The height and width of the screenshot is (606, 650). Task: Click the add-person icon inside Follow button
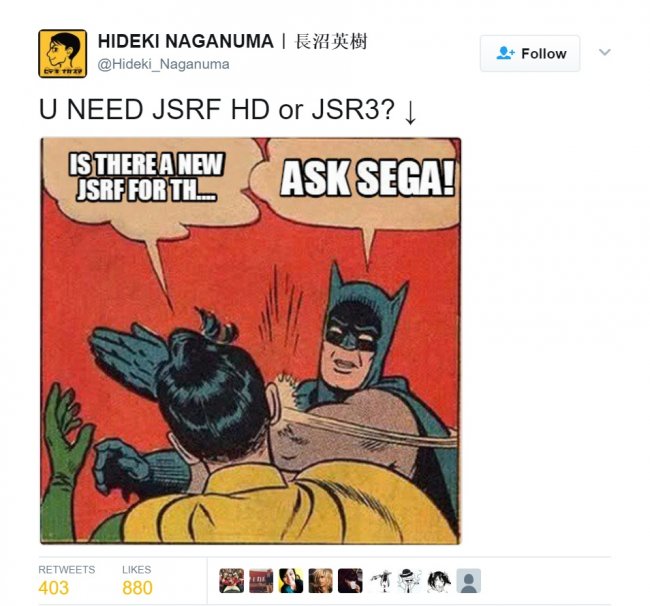click(505, 53)
